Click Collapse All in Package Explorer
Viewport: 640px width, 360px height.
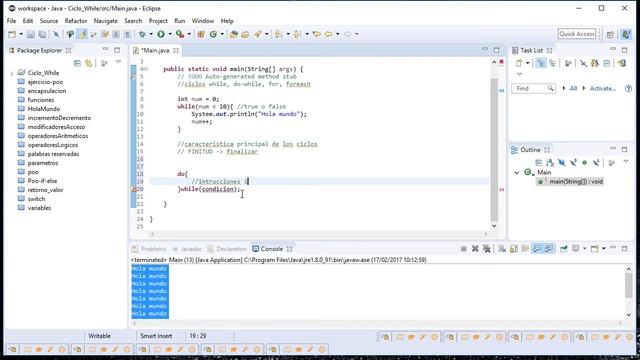pyautogui.click(x=77, y=63)
